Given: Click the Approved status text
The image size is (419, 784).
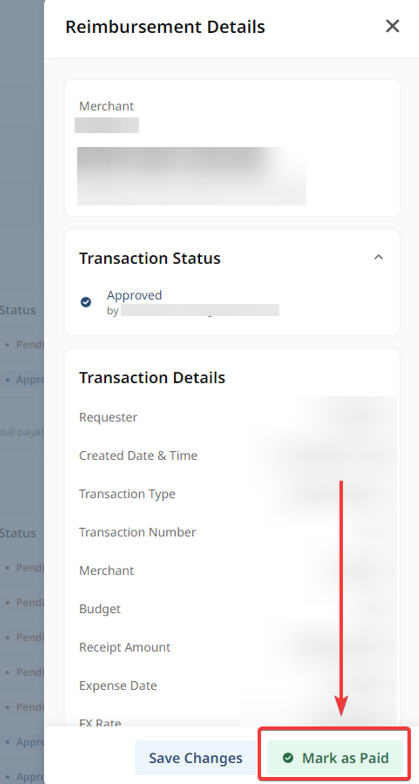Looking at the screenshot, I should click(x=134, y=295).
